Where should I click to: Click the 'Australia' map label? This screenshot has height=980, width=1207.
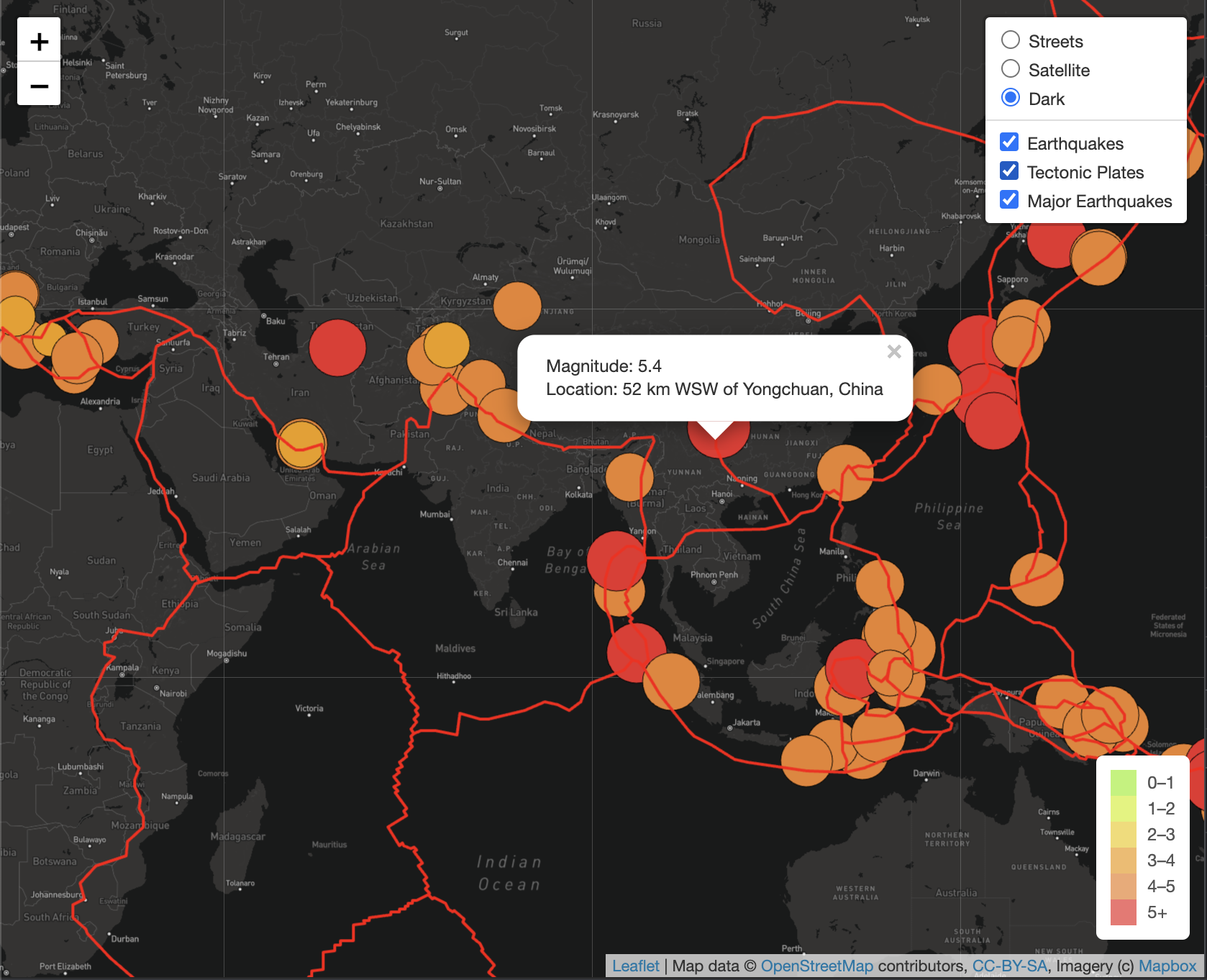pyautogui.click(x=956, y=893)
